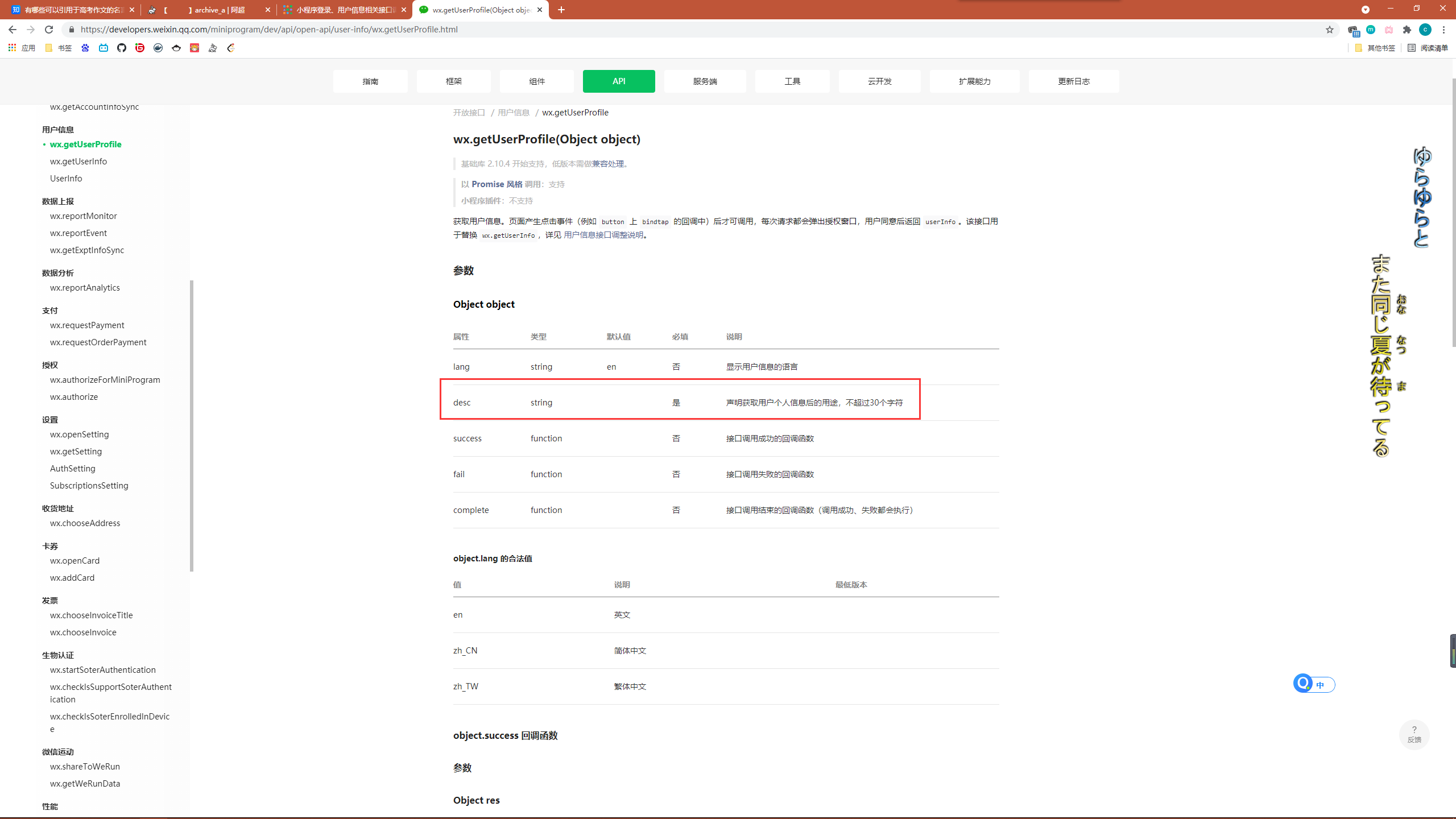The height and width of the screenshot is (819, 1456).
Task: Reload the current page
Action: [49, 30]
